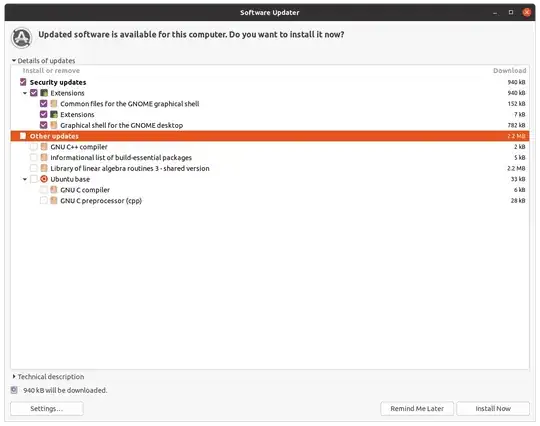Select 'Library of linear algebra routines 3' text
This screenshot has height=426, width=540.
[x=105, y=168]
